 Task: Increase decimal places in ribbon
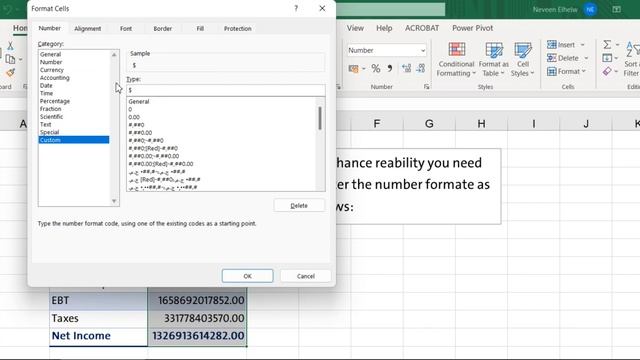tap(407, 68)
